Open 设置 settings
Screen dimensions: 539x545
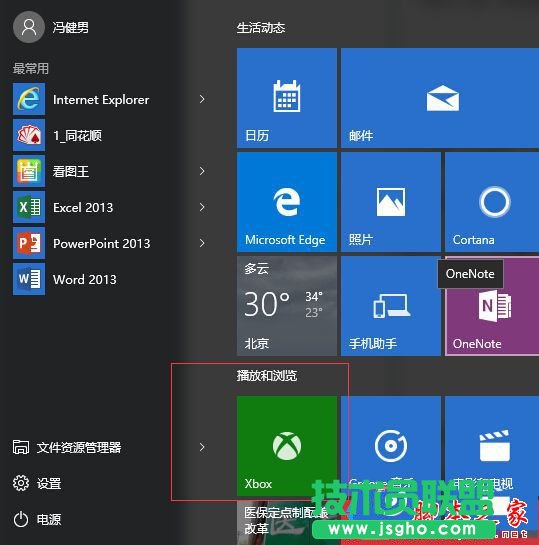37,483
